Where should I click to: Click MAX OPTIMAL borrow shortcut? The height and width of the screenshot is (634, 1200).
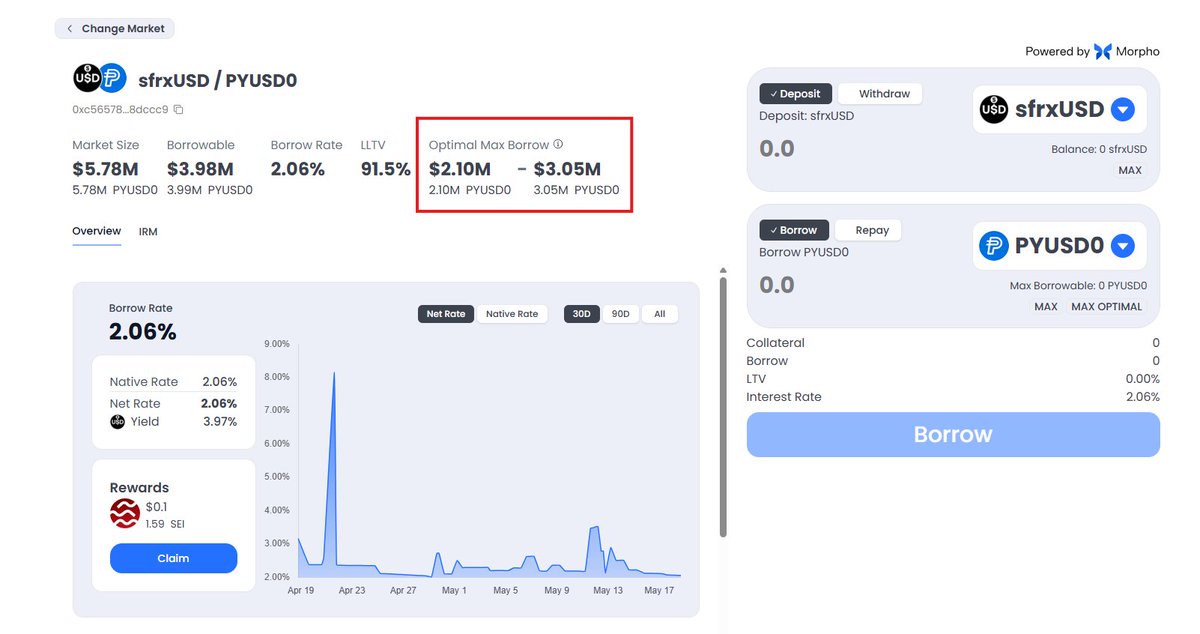click(1106, 306)
